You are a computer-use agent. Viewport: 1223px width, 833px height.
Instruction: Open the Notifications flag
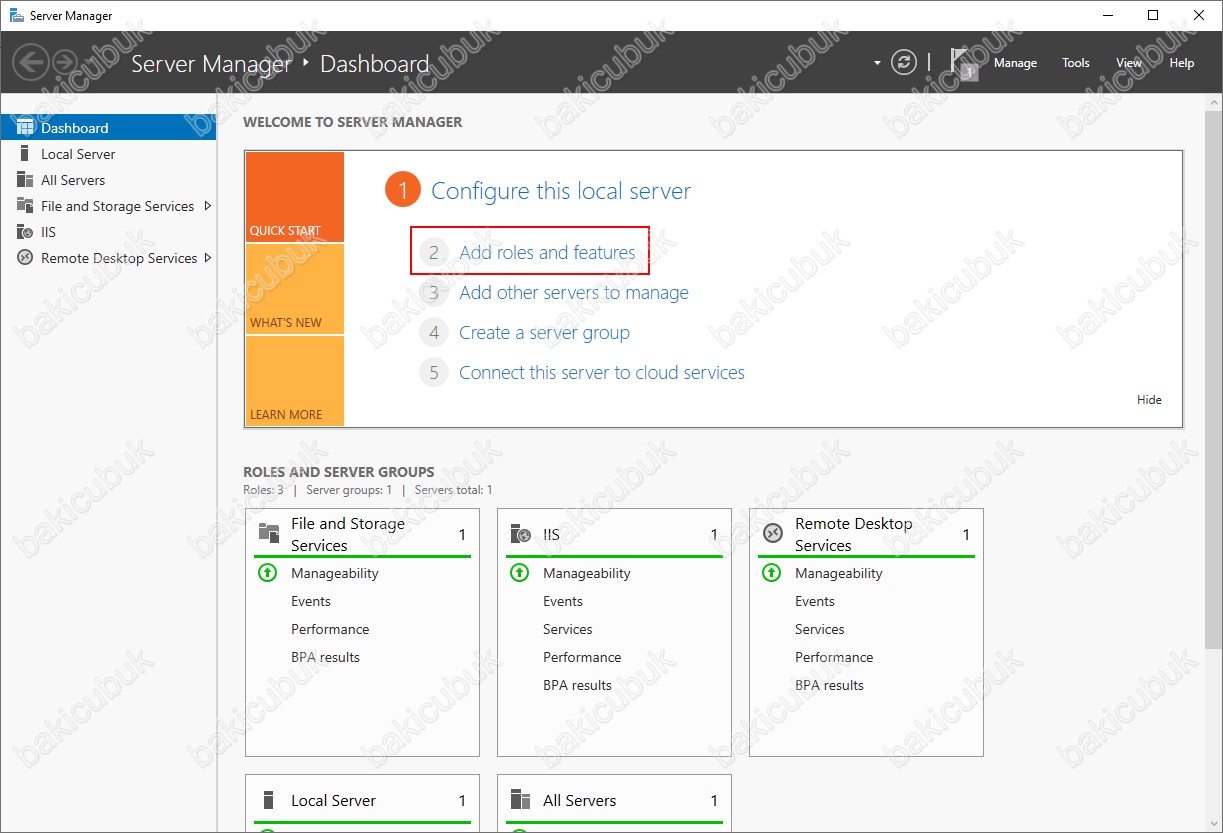(963, 63)
